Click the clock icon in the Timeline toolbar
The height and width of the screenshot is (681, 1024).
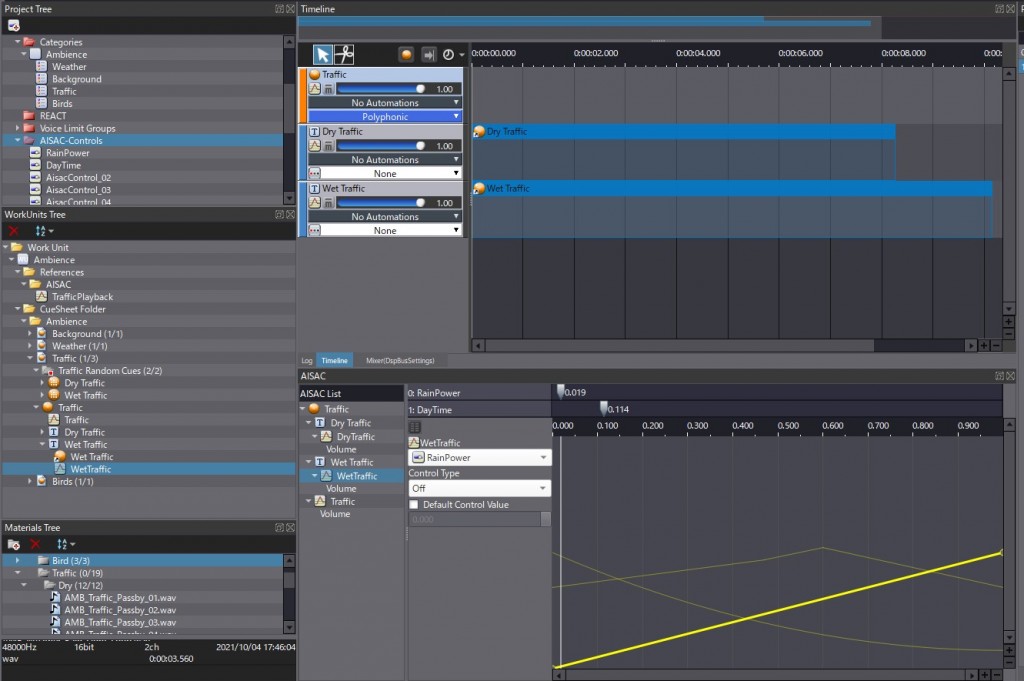coord(448,54)
